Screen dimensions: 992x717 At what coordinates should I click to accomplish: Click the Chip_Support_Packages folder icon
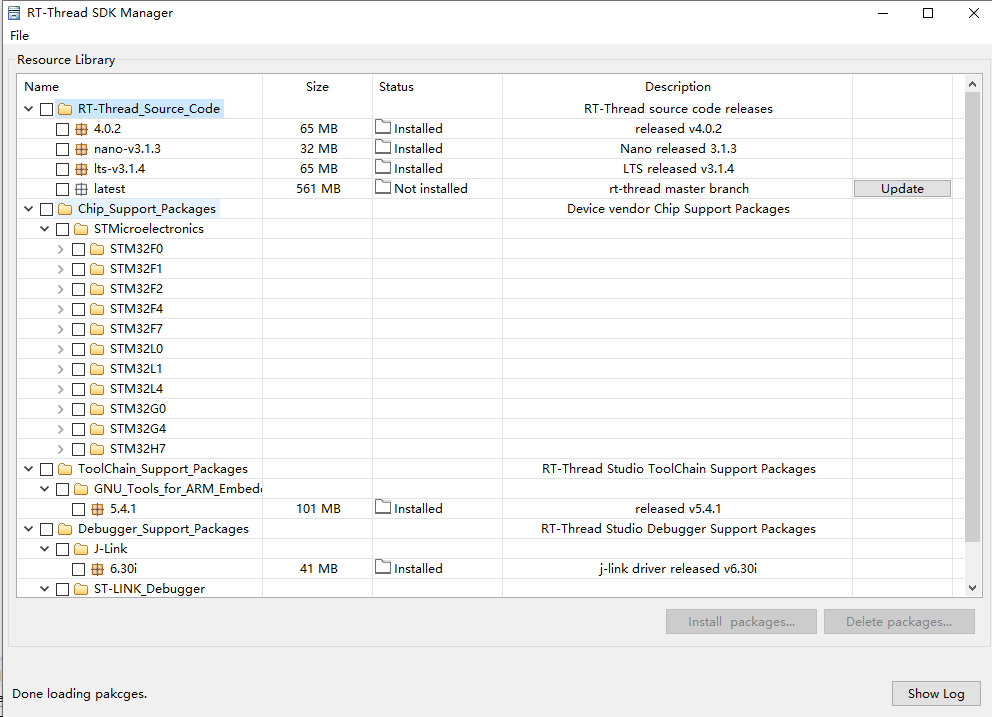[65, 209]
